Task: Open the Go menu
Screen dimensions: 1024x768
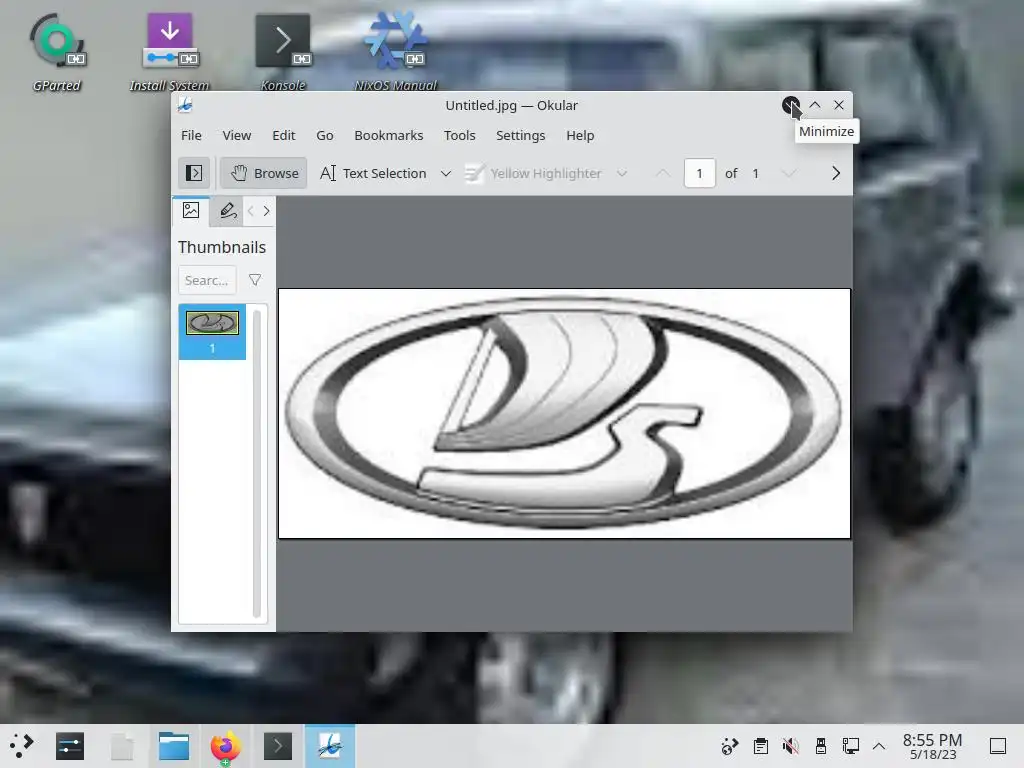Action: pos(325,135)
